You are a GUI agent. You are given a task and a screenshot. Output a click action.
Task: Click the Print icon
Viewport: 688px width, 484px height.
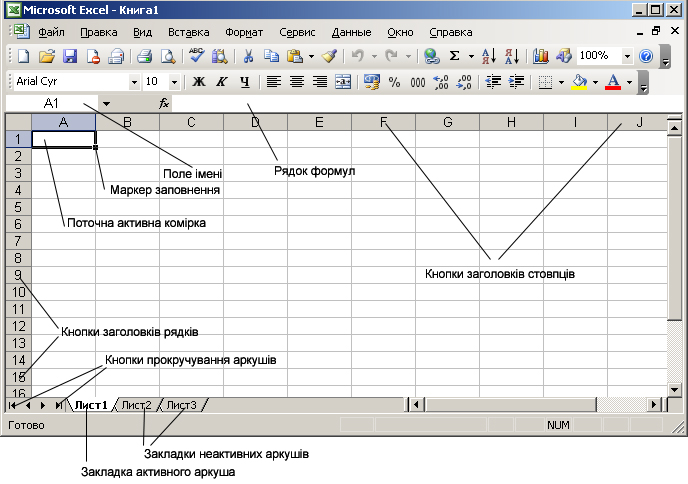(144, 56)
